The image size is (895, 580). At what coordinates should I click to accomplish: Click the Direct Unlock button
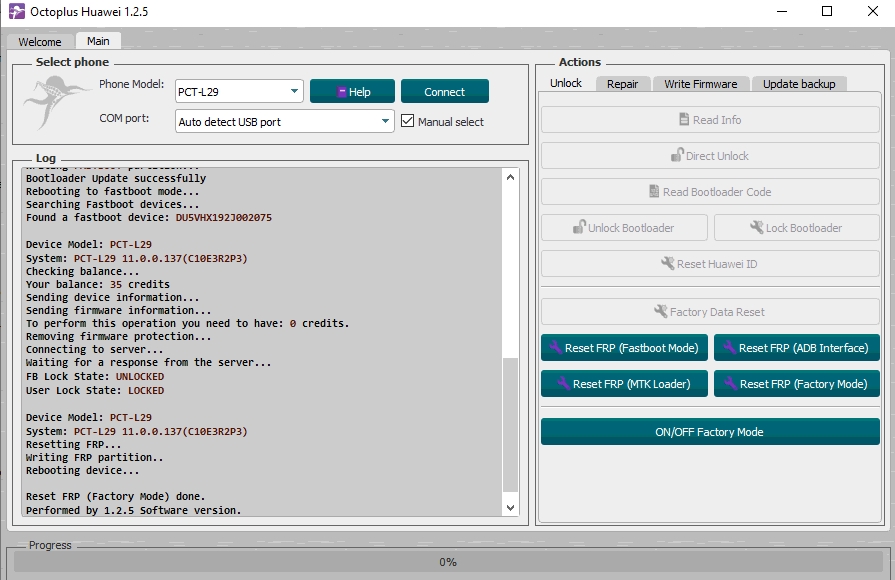coord(710,156)
